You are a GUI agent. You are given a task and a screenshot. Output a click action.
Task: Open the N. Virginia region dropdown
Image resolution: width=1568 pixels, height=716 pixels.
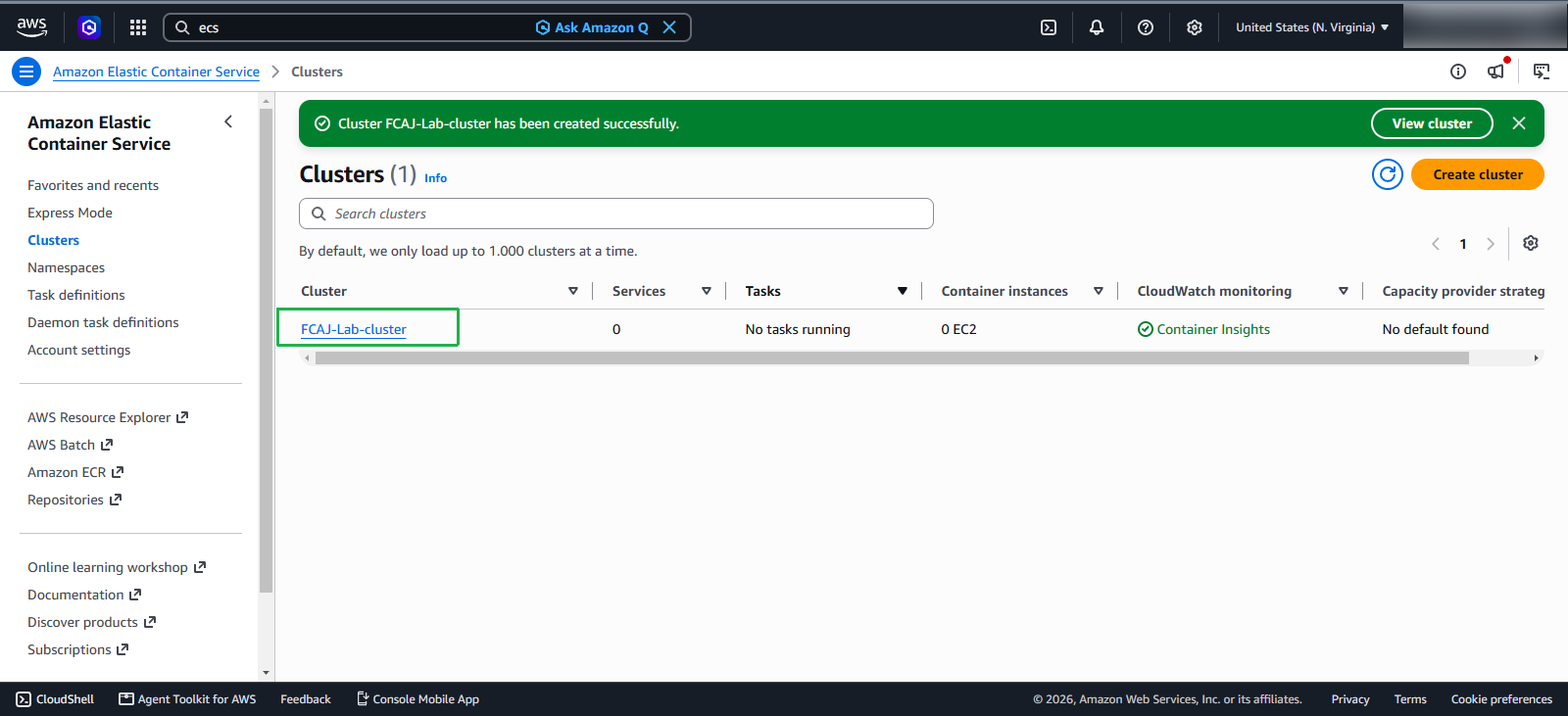(x=1312, y=27)
